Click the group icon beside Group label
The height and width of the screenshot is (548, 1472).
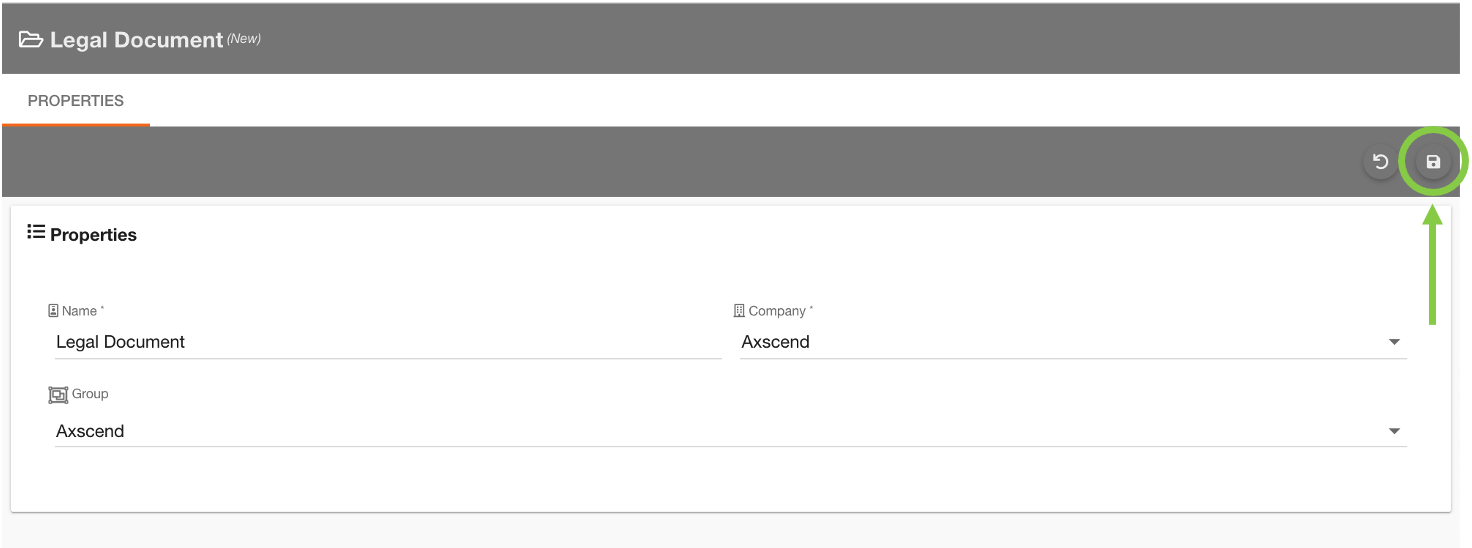tap(58, 395)
